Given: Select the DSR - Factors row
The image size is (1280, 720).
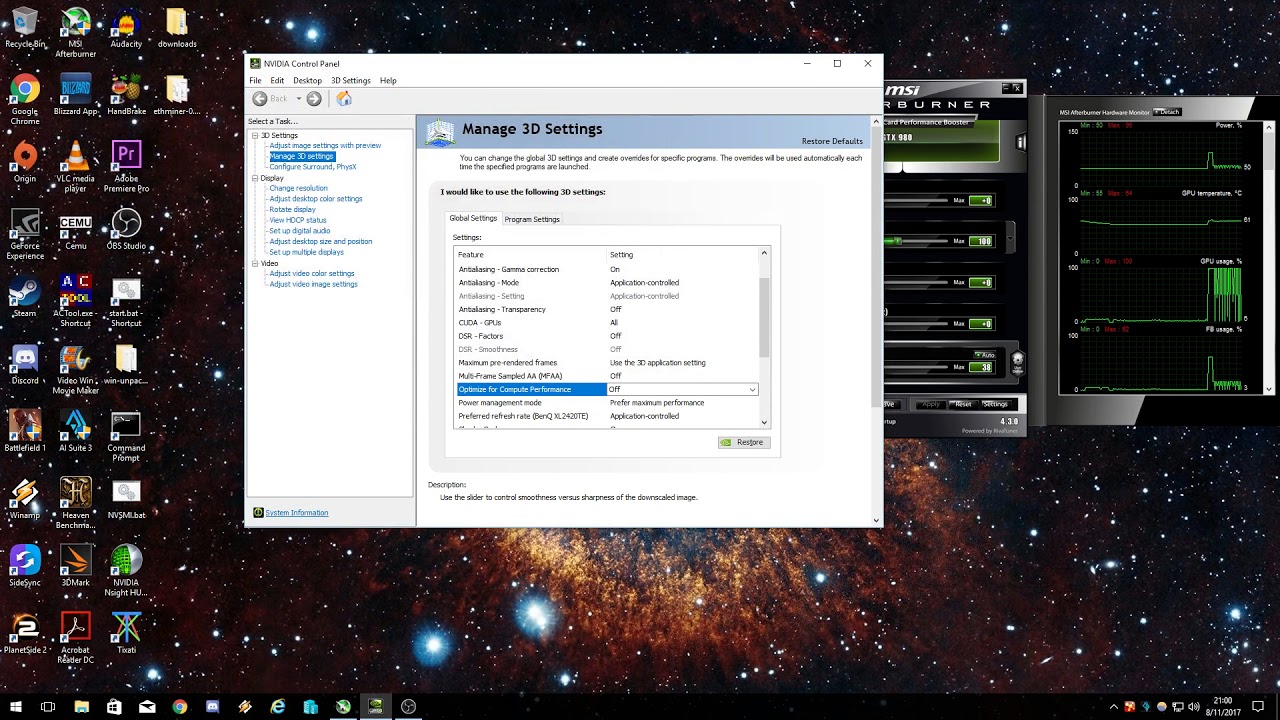Looking at the screenshot, I should pos(607,336).
